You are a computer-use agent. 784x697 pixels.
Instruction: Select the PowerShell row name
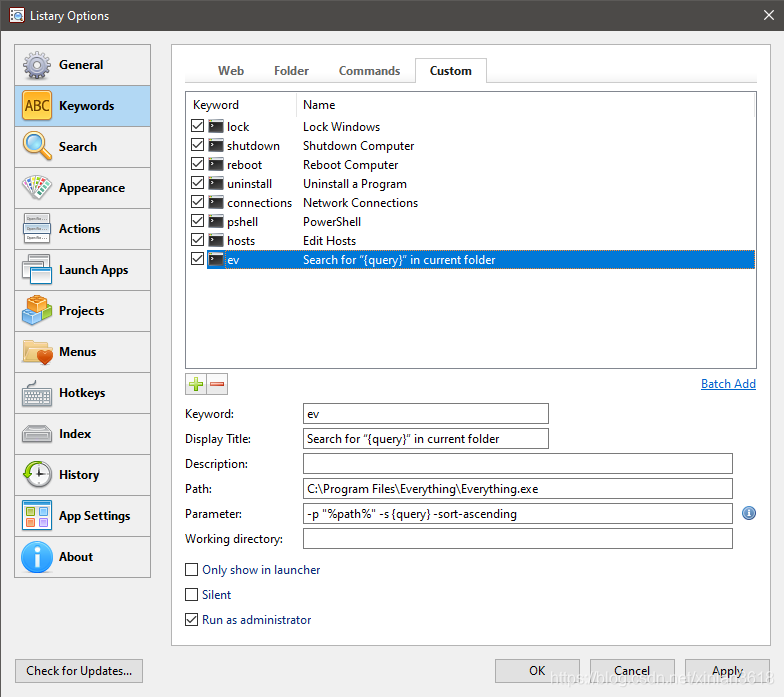point(332,222)
